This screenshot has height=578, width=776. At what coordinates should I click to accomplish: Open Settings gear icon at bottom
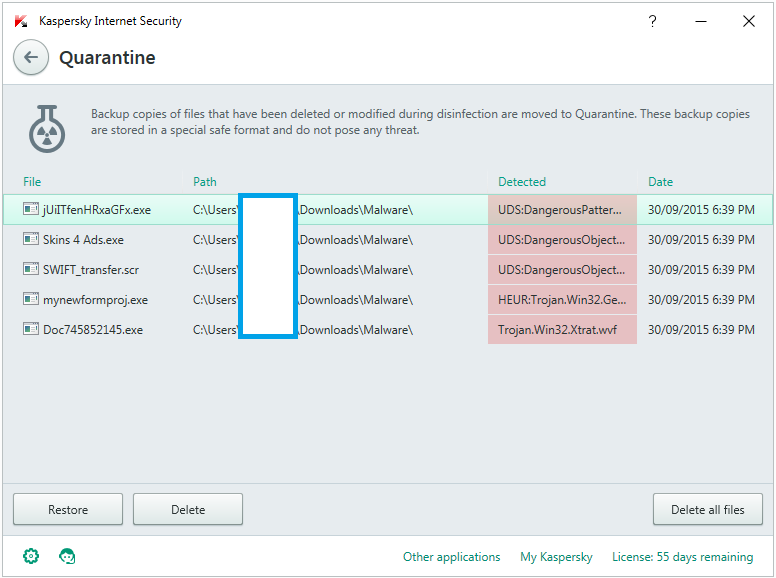[31, 556]
